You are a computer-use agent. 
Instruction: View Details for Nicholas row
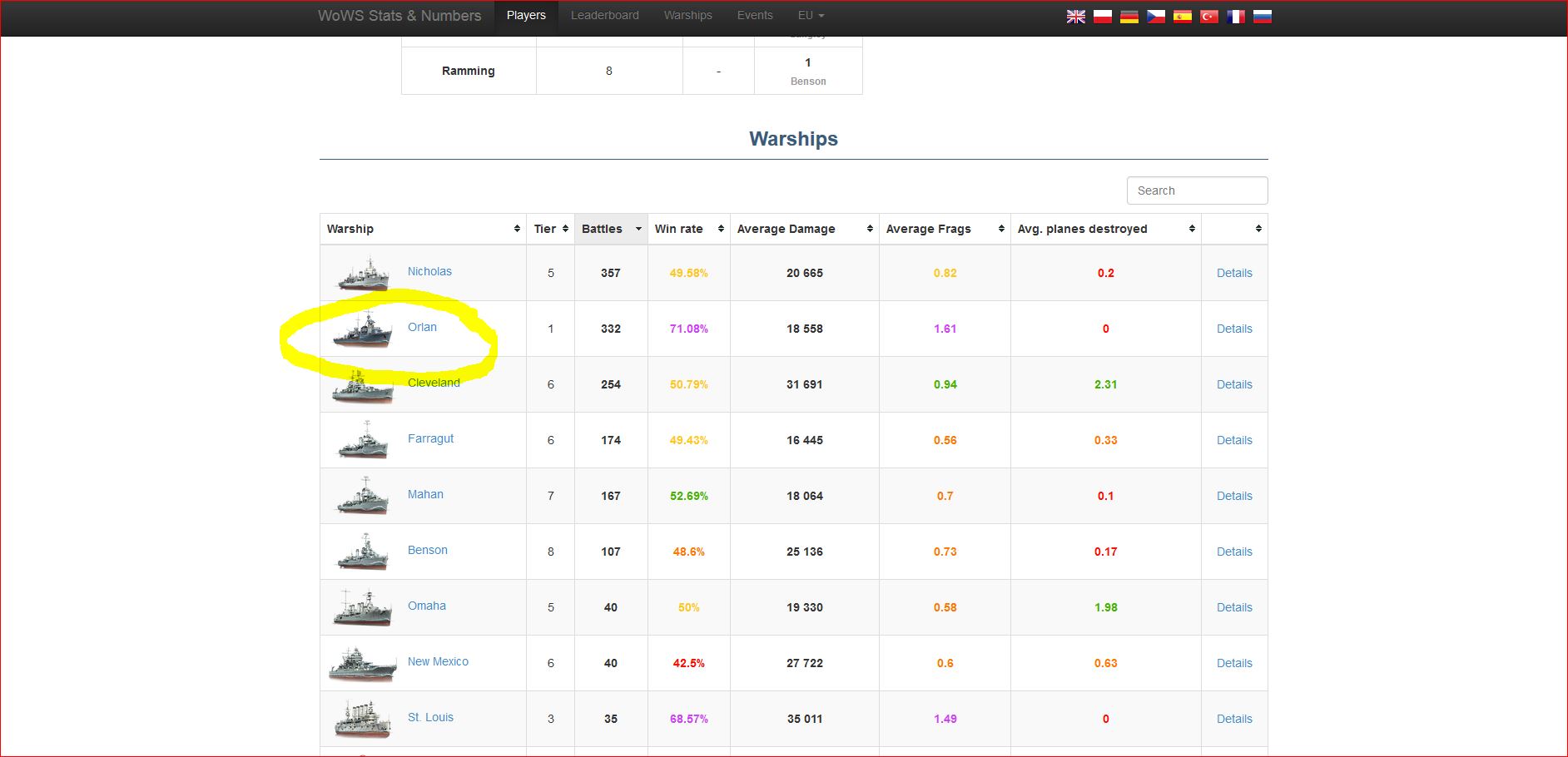coord(1234,273)
